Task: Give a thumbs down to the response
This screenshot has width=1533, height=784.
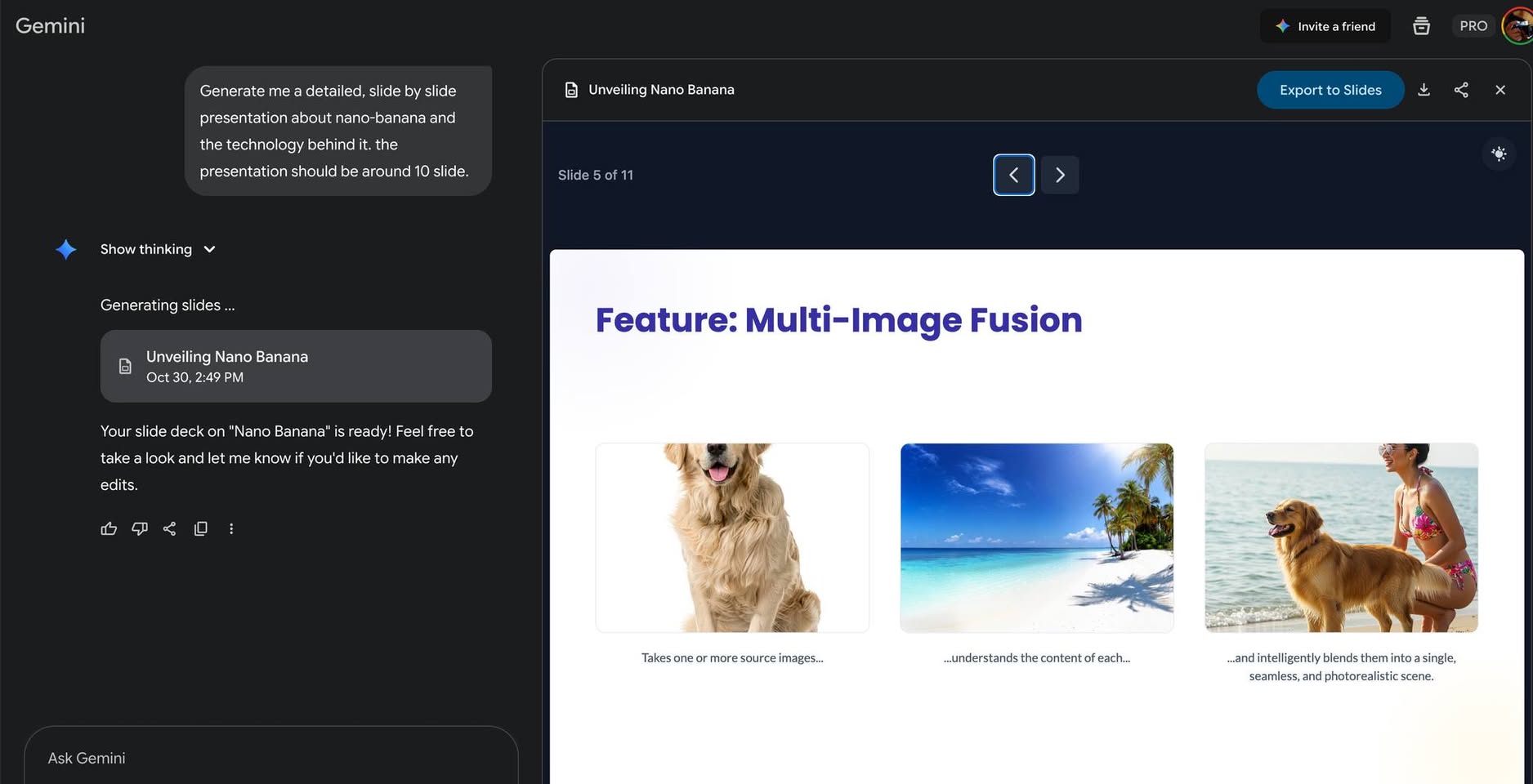Action: [140, 528]
